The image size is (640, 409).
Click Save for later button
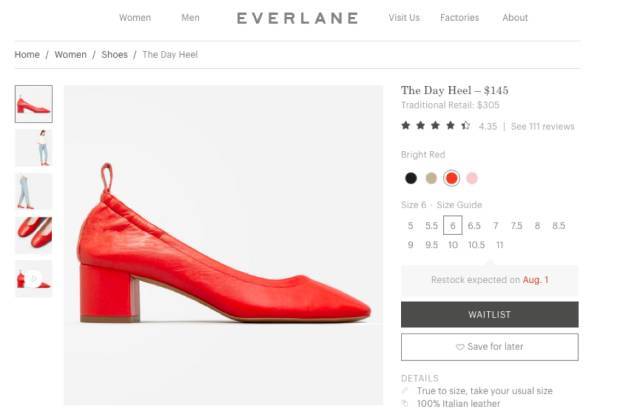pos(489,347)
